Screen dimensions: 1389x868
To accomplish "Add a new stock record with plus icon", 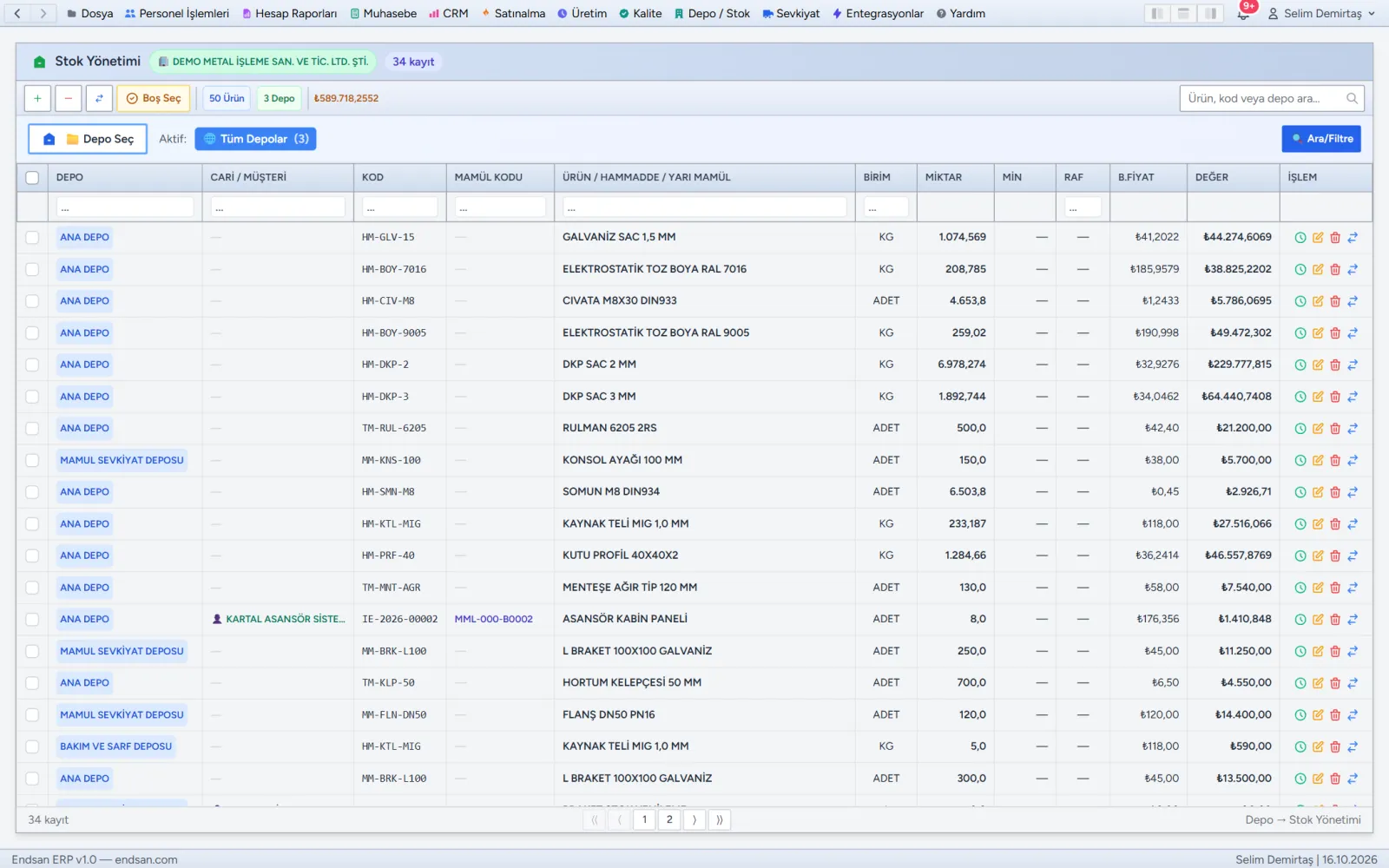I will [x=37, y=98].
